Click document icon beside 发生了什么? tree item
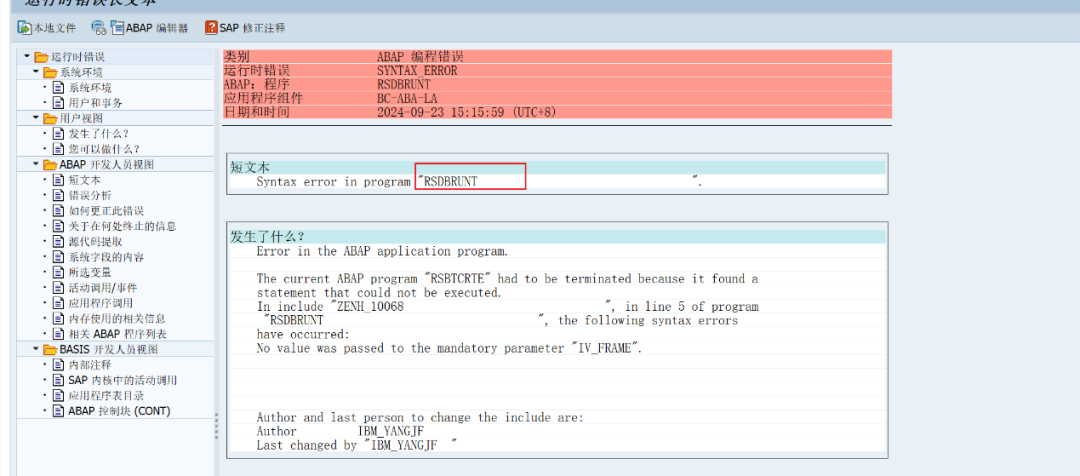 [58, 134]
